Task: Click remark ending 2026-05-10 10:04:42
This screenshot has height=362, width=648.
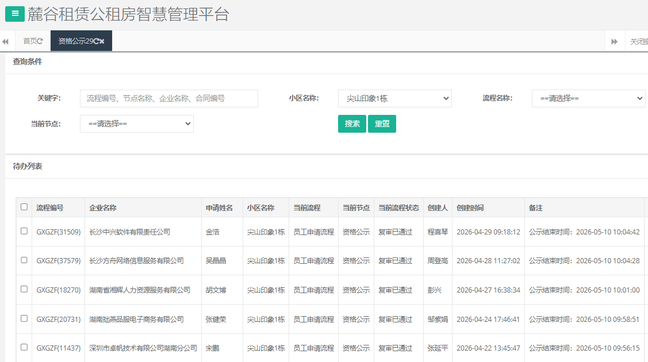Action: tap(584, 232)
